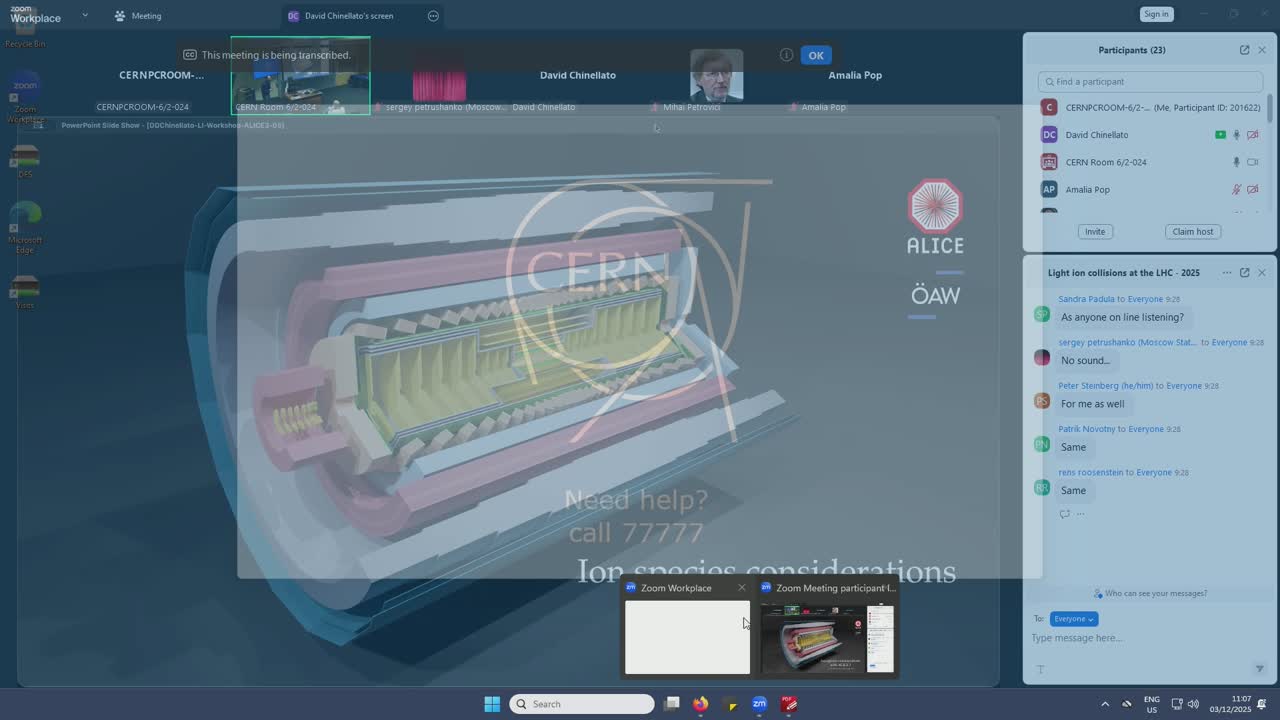Toggle David Chinellato's video camera icon
This screenshot has width=1280, height=720.
coord(1252,135)
